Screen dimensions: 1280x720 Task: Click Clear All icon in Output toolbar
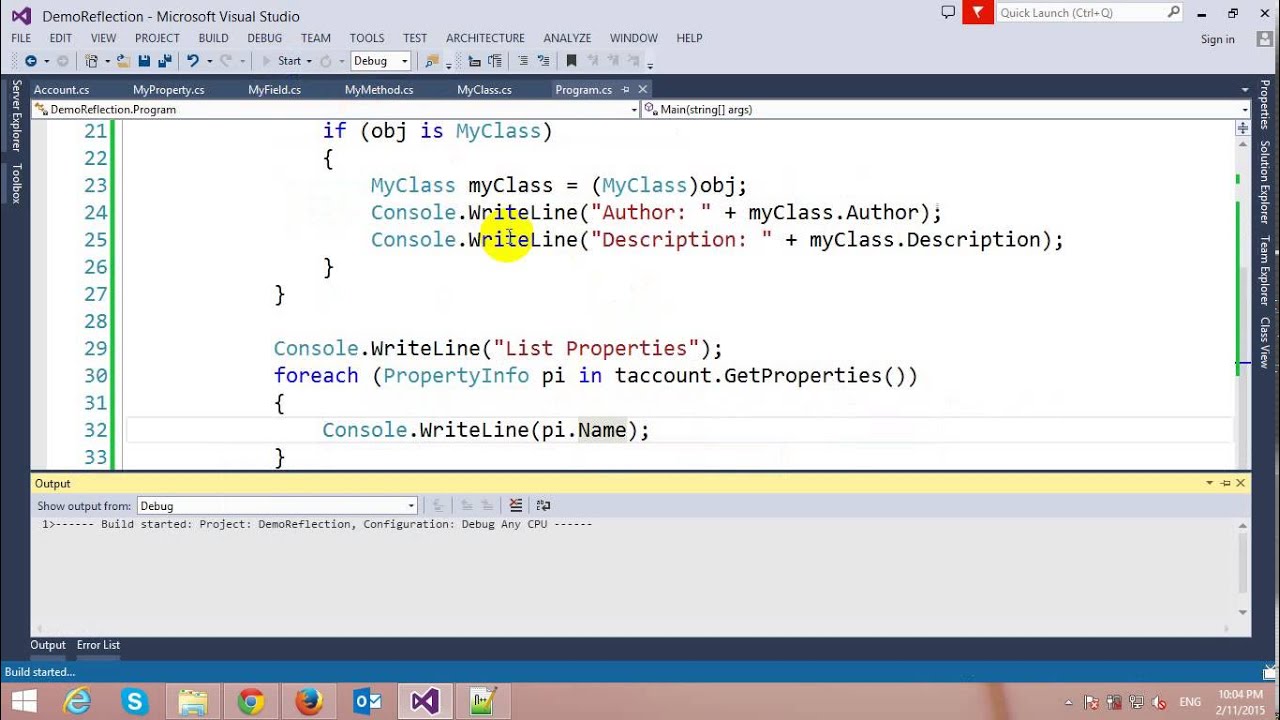(516, 506)
